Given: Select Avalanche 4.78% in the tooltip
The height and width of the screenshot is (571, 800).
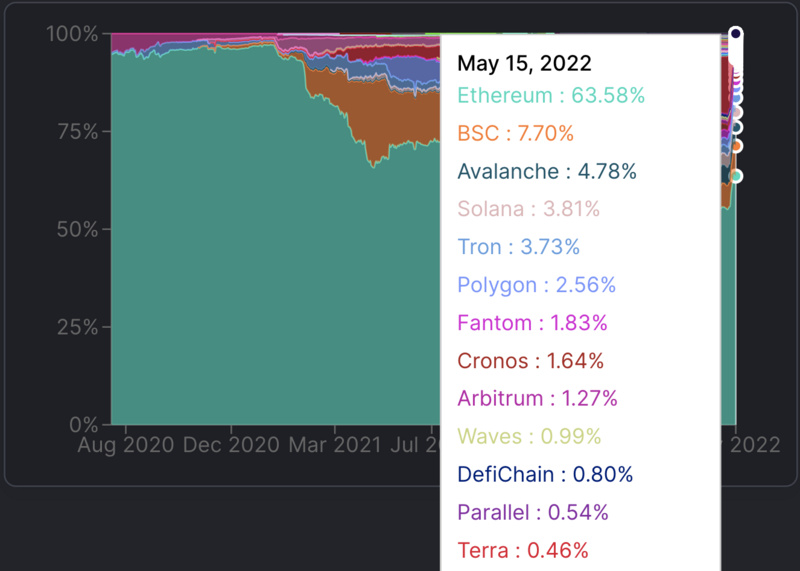Looking at the screenshot, I should point(547,172).
